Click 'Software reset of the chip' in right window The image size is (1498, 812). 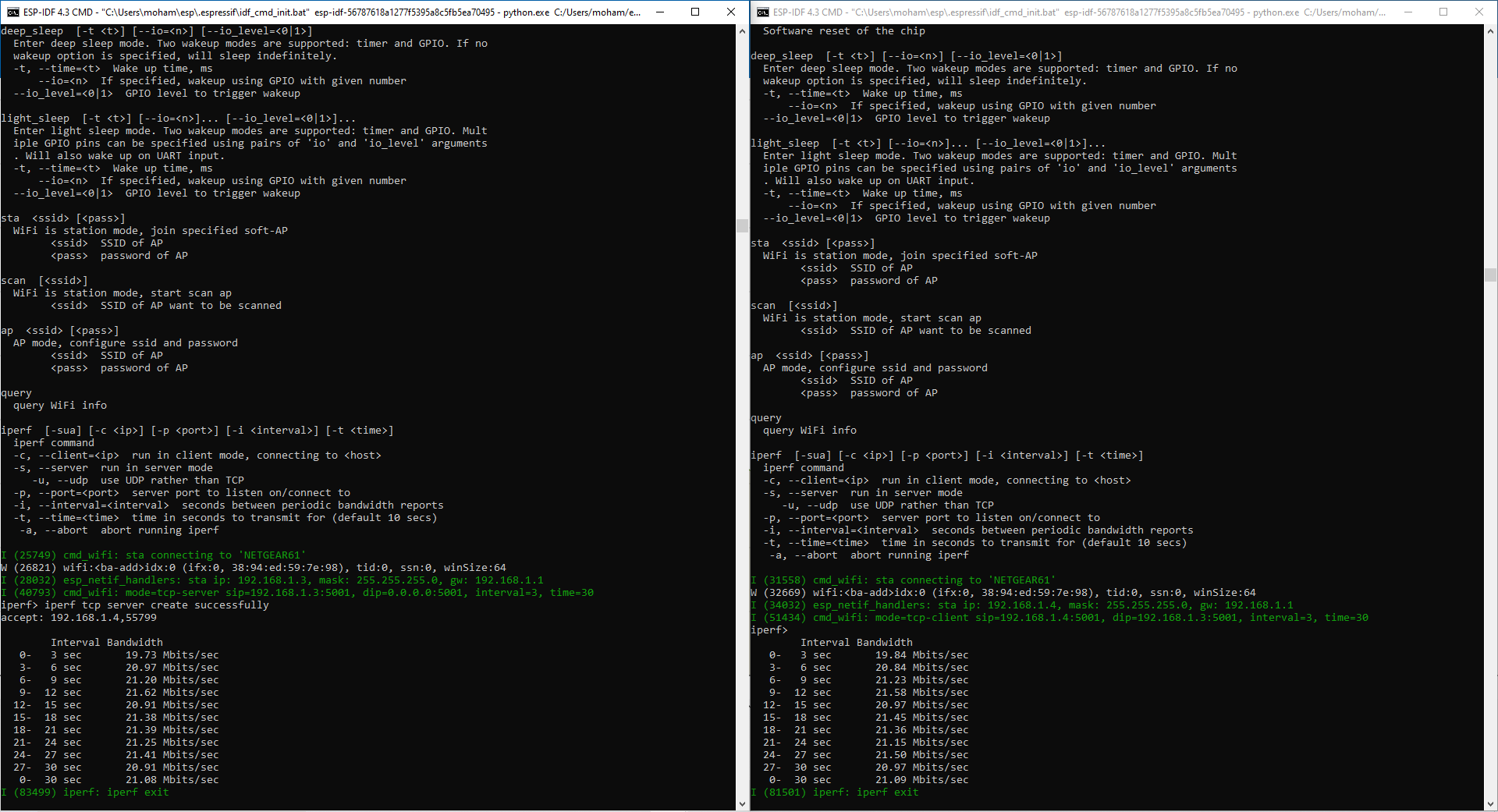click(x=843, y=31)
